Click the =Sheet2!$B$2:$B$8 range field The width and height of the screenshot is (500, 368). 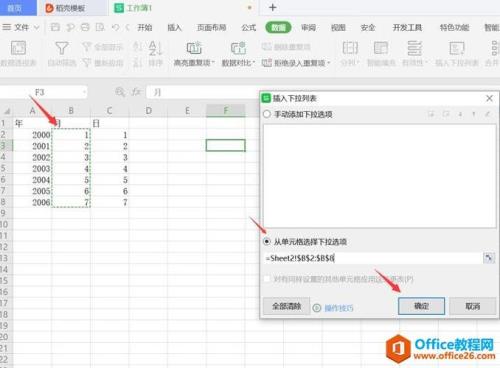point(373,258)
